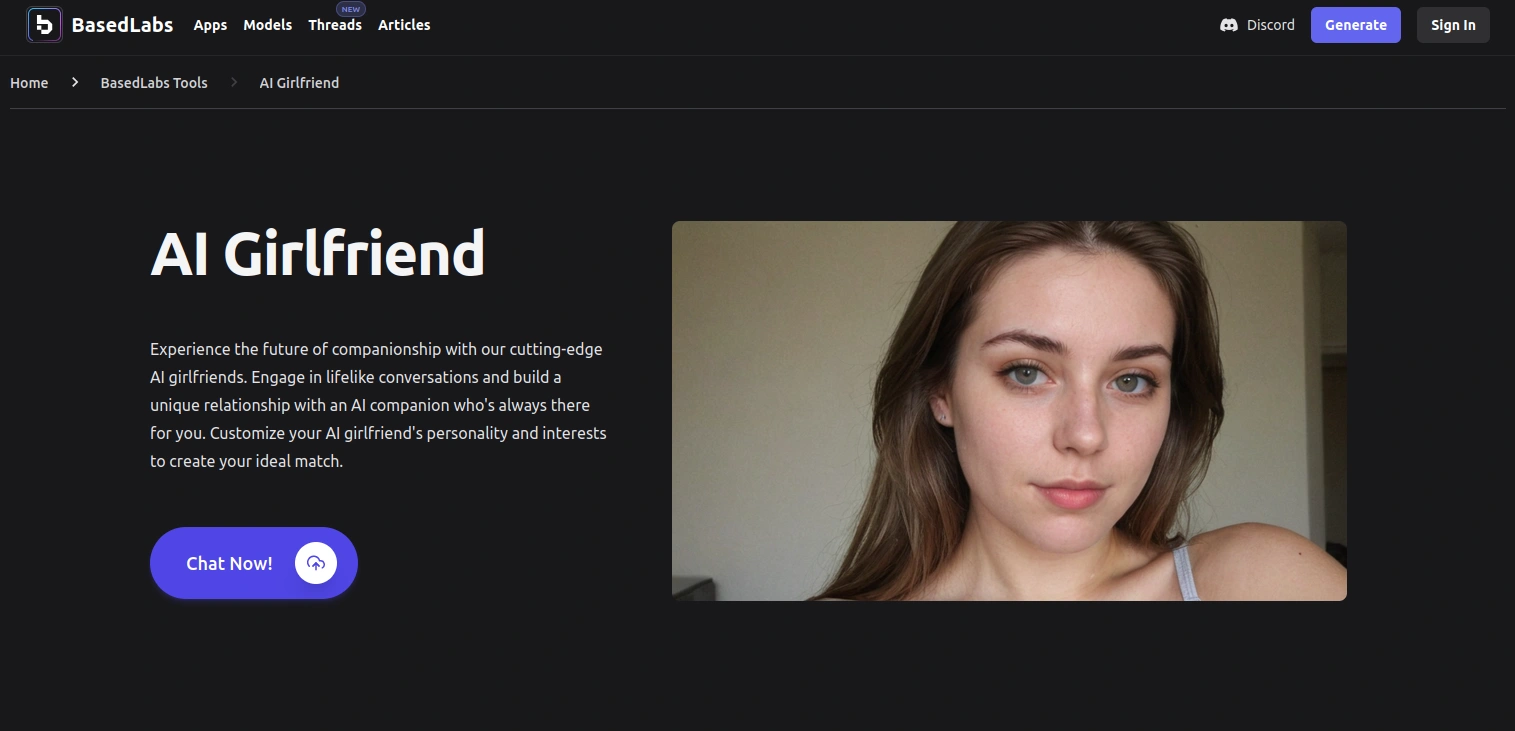Open BasedLabs Tools breadcrumb link
The width and height of the screenshot is (1515, 731).
[x=154, y=82]
